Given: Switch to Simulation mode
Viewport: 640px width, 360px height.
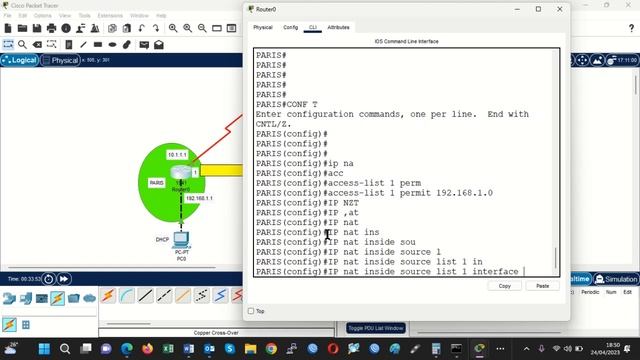Looking at the screenshot, I should click(616, 279).
